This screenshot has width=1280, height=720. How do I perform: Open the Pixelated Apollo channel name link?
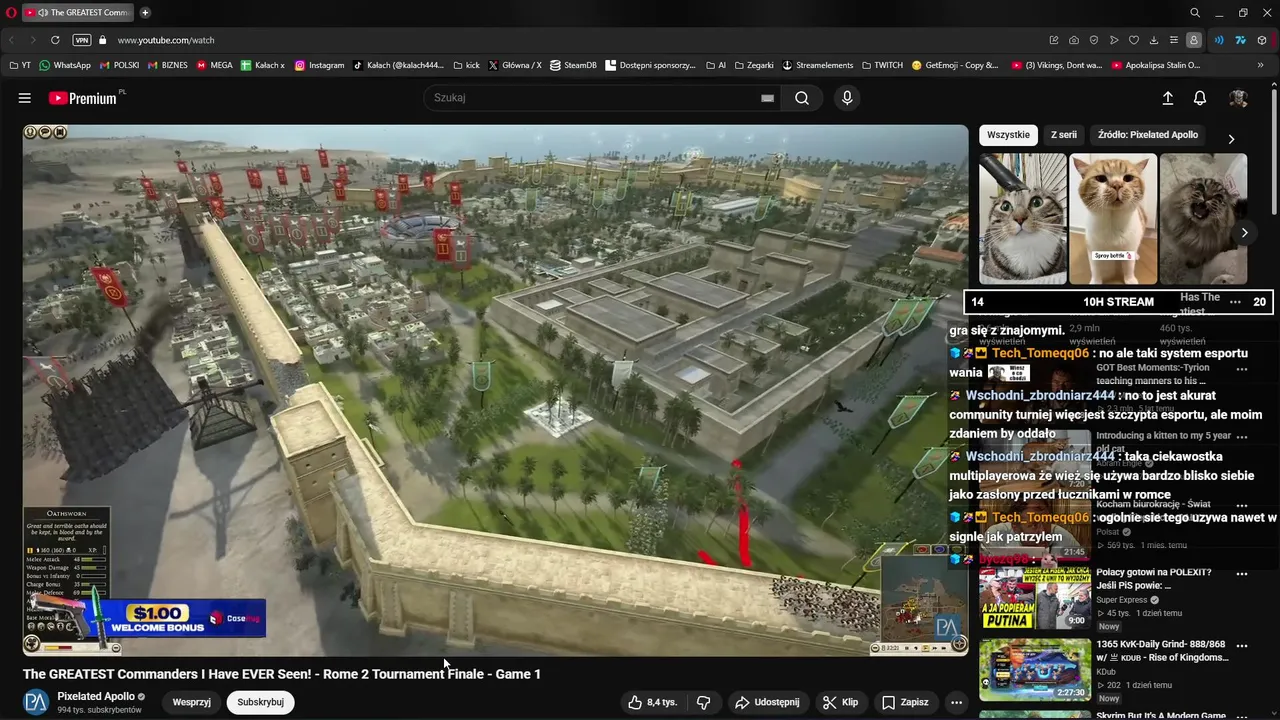point(96,696)
